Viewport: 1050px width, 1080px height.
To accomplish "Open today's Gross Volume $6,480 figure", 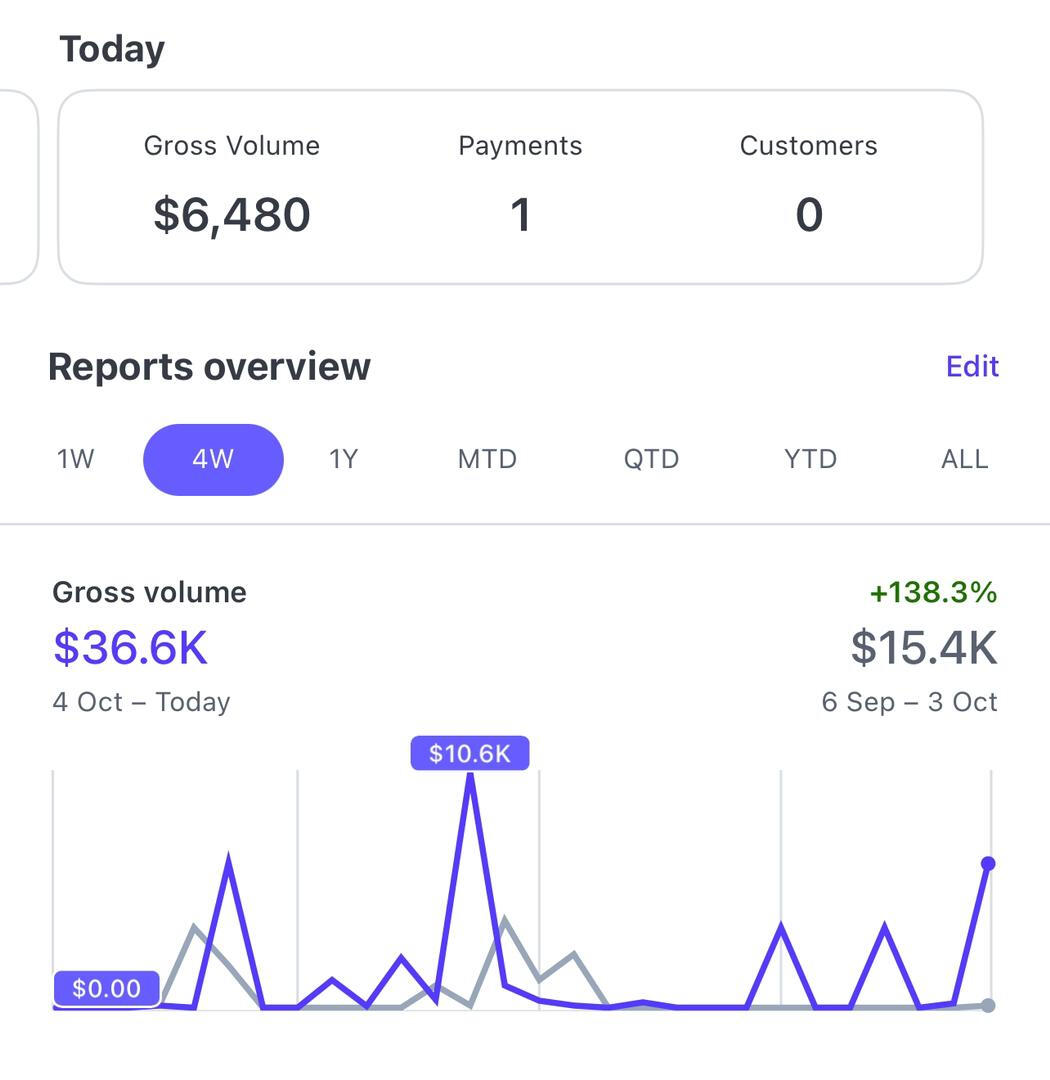I will [232, 215].
